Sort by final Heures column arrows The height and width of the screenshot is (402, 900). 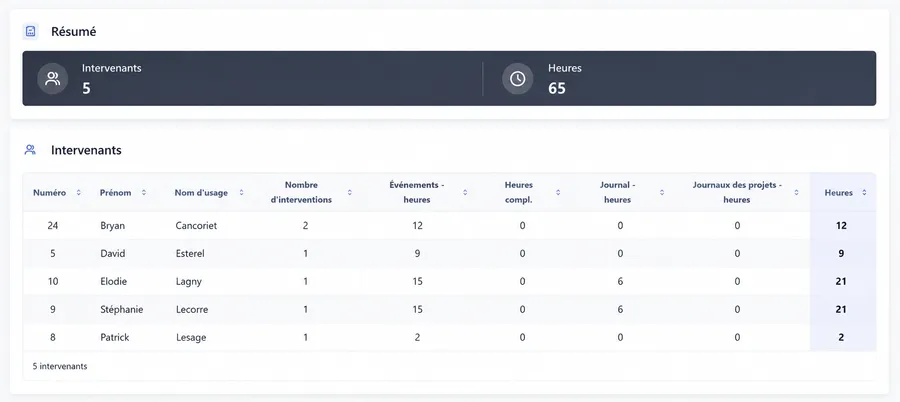[x=864, y=193]
